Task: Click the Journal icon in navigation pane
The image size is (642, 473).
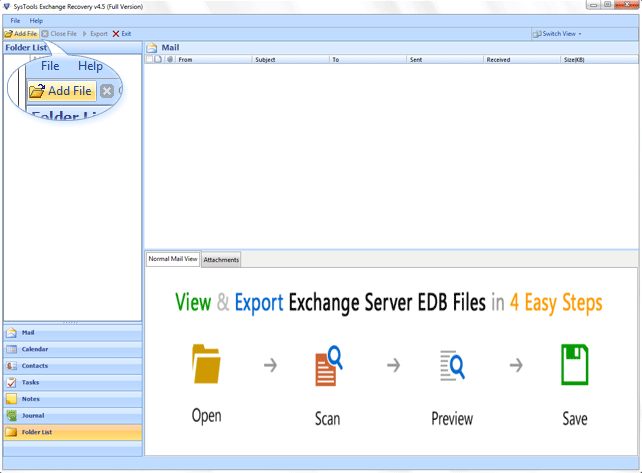Action: point(11,416)
